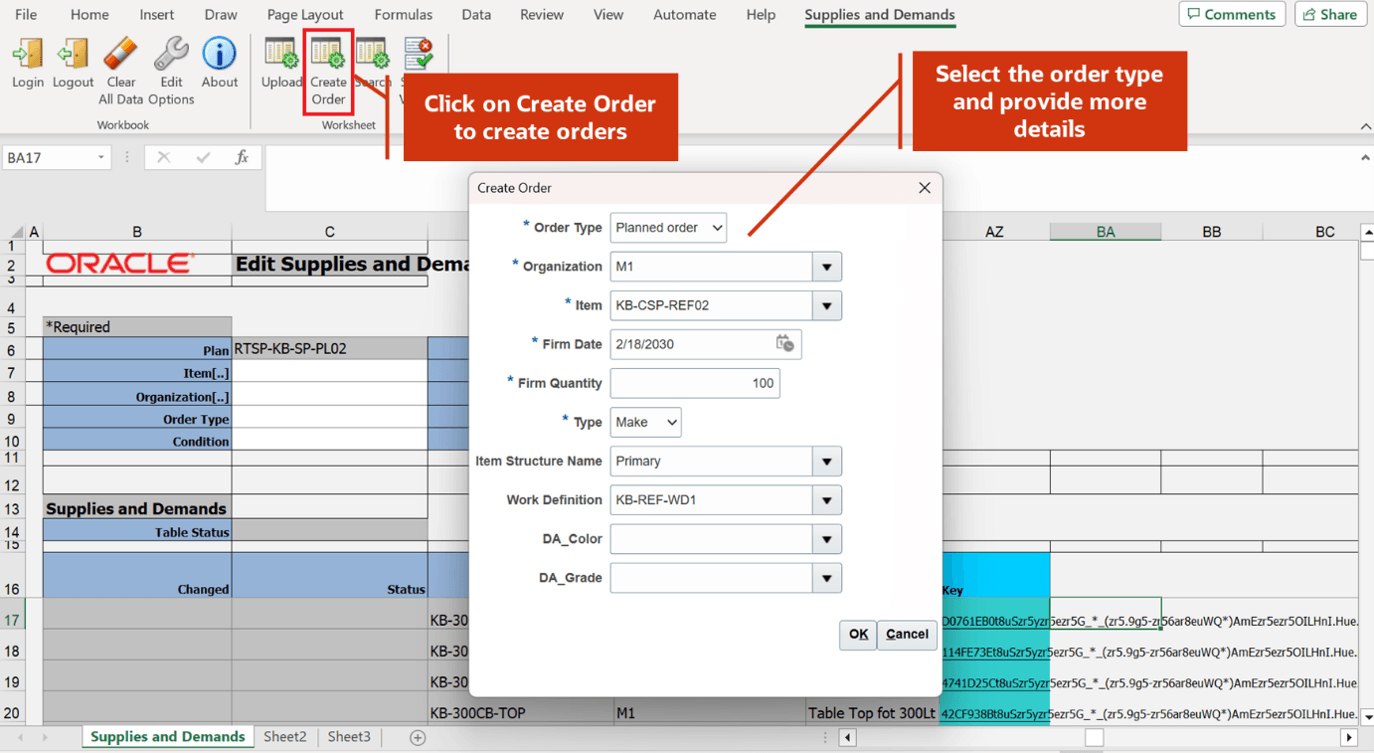Open the Formulas ribbon tab

[x=403, y=15]
